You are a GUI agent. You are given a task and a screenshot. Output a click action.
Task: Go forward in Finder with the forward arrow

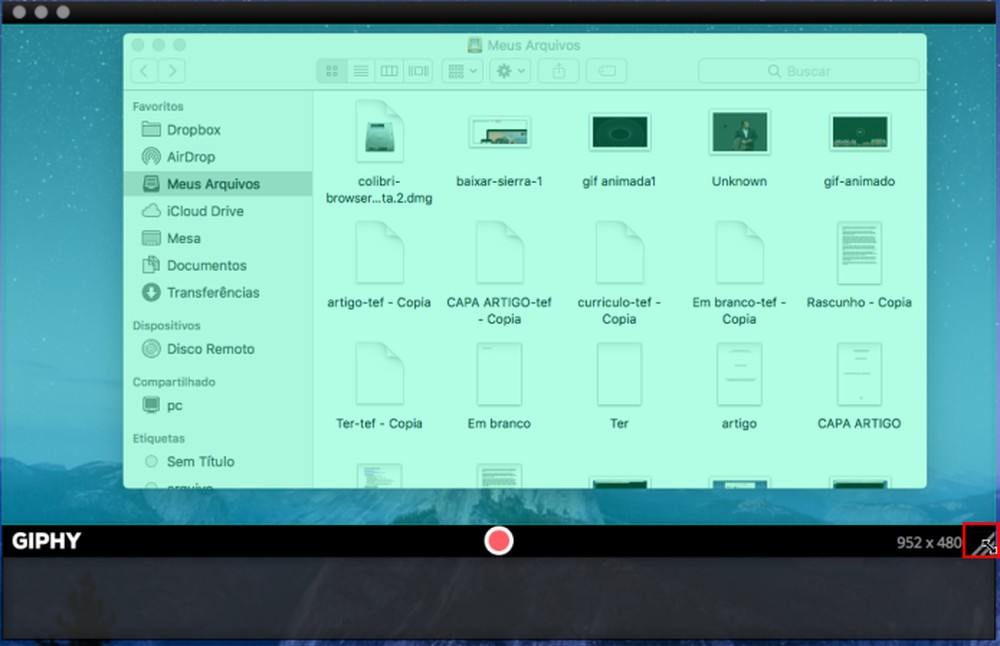[x=172, y=71]
